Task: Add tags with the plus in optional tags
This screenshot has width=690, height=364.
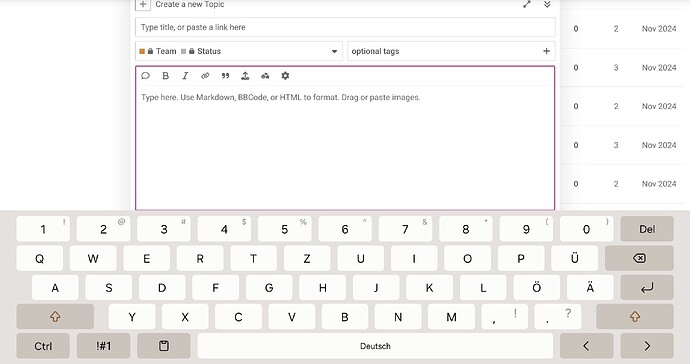Action: [546, 51]
